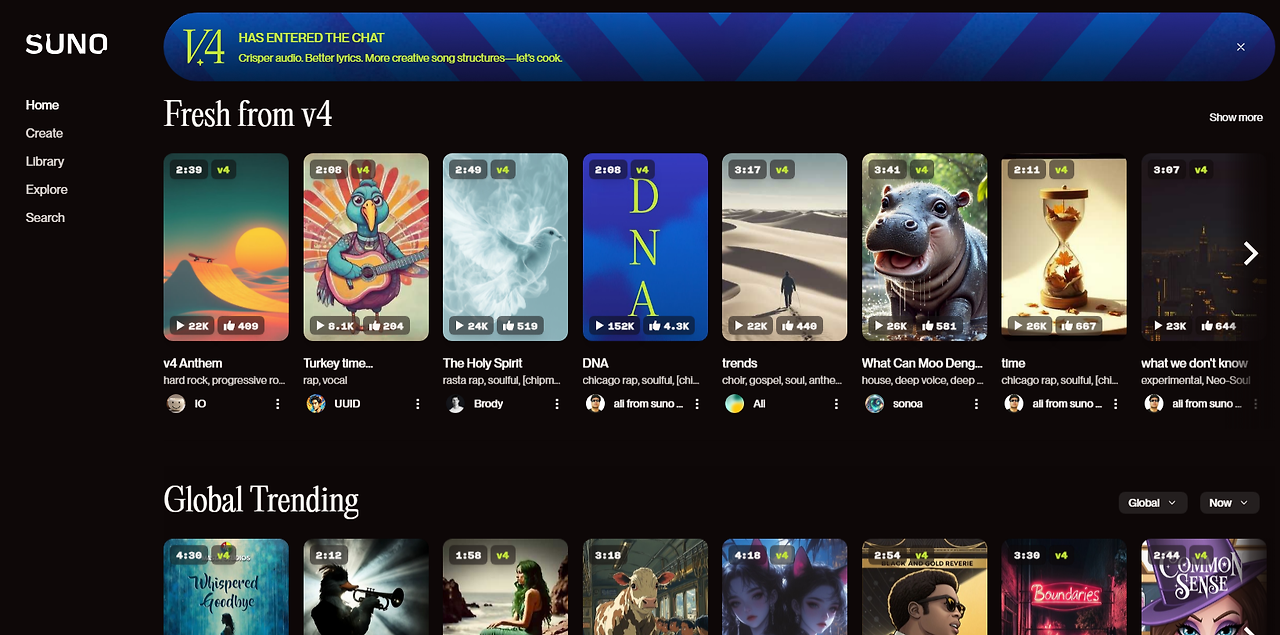Go to the Create page
The image size is (1280, 635).
(44, 133)
